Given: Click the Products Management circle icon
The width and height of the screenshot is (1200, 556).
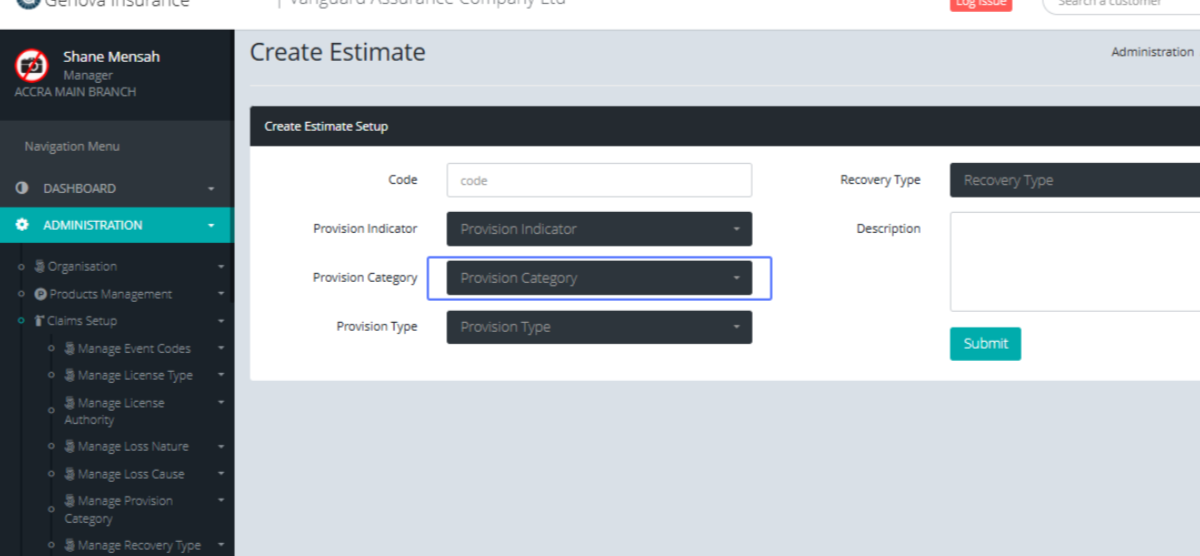Looking at the screenshot, I should click(41, 294).
